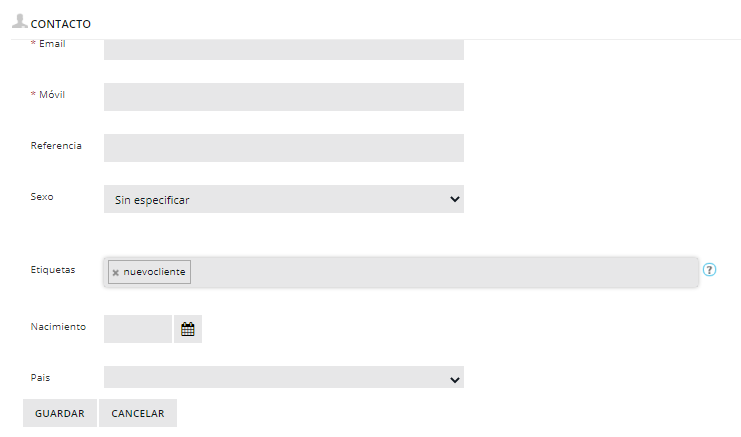Click empty area of the Etiquetas field
The height and width of the screenshot is (437, 741).
pyautogui.click(x=440, y=272)
